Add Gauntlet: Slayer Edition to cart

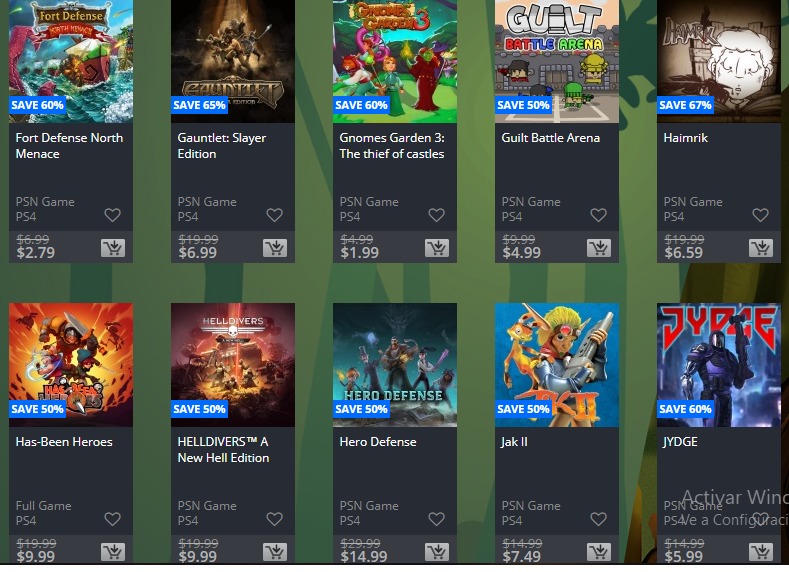tap(275, 248)
